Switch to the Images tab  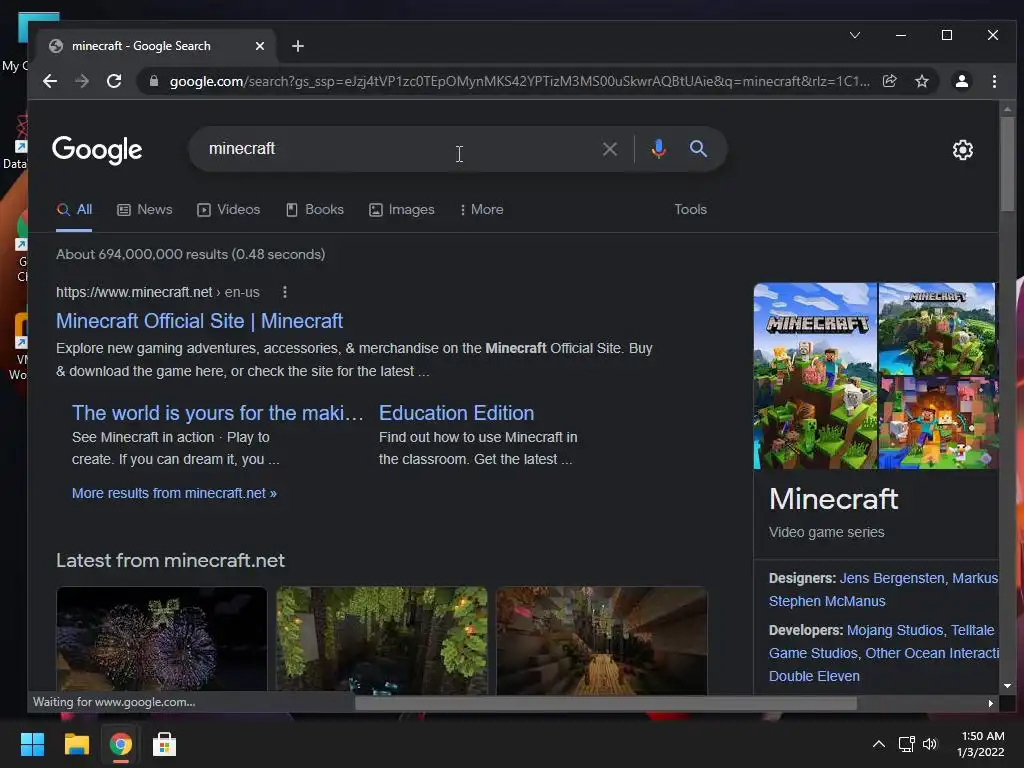(x=402, y=210)
